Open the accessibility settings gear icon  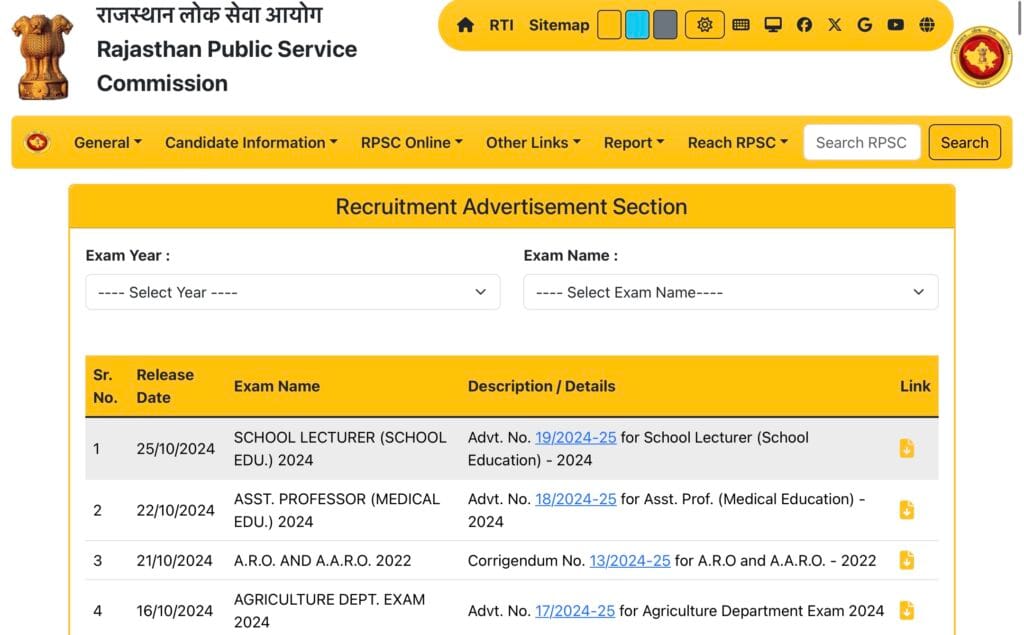[x=704, y=25]
